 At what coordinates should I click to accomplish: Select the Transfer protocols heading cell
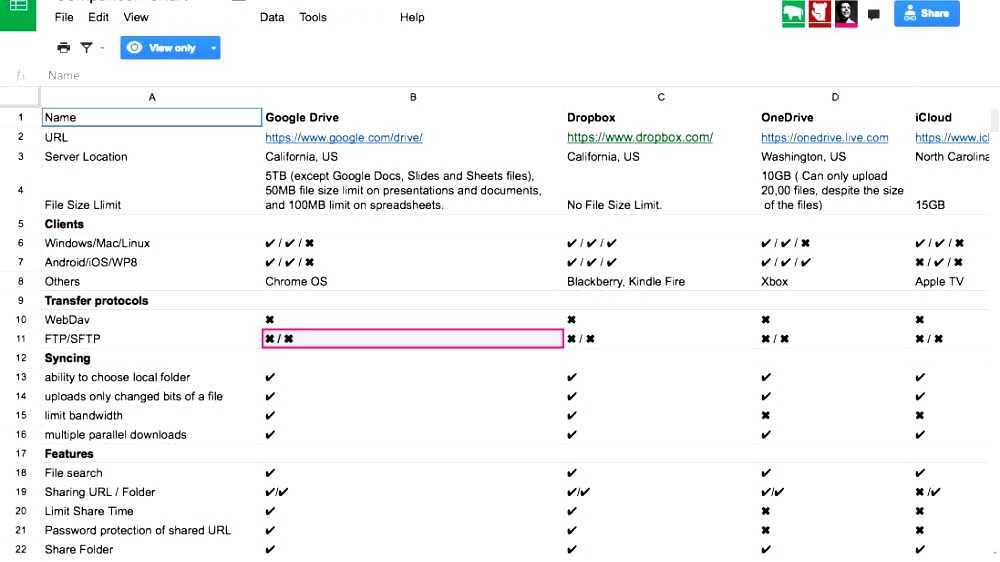(x=152, y=300)
